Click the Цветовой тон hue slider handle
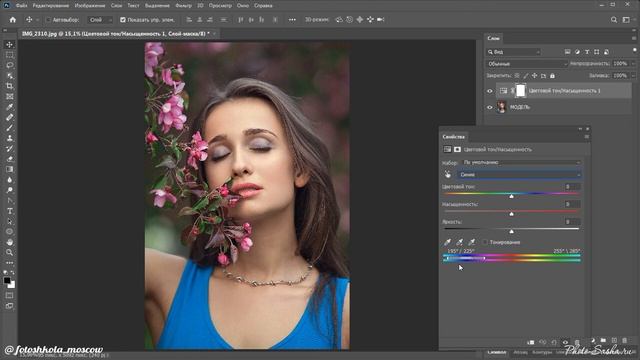The image size is (640, 360). [x=511, y=197]
